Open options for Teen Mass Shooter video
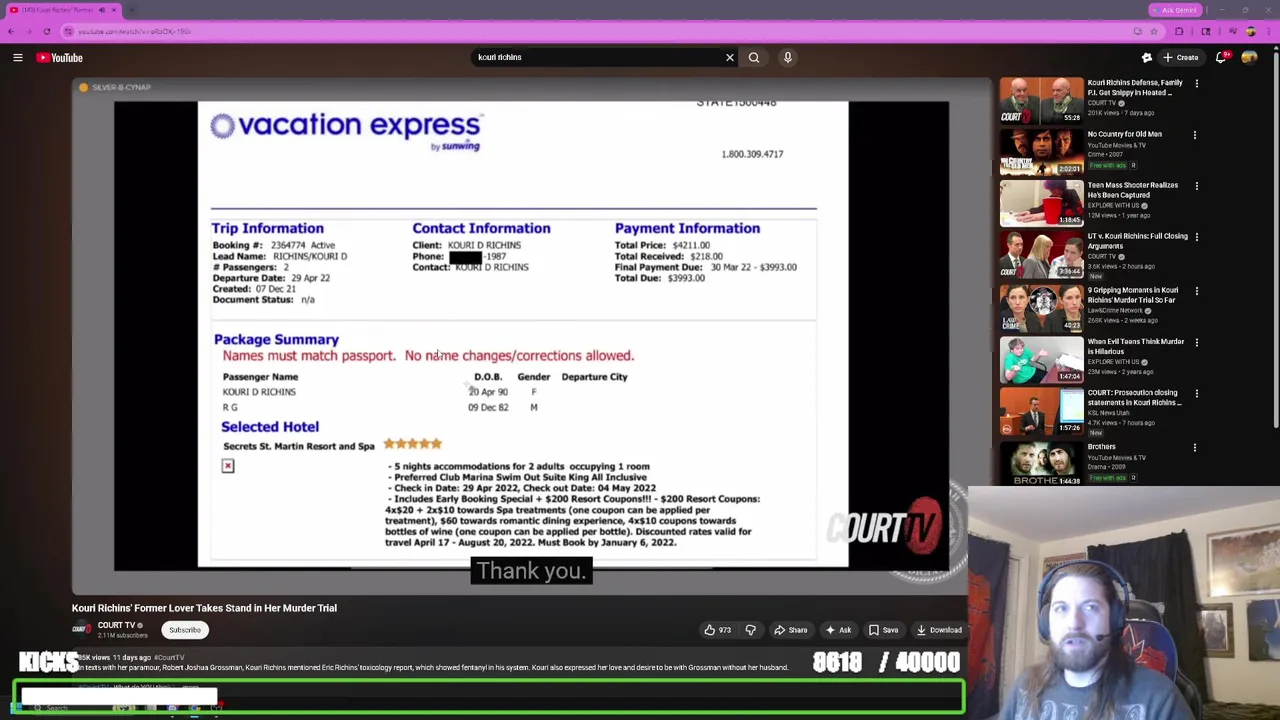 tap(1196, 185)
